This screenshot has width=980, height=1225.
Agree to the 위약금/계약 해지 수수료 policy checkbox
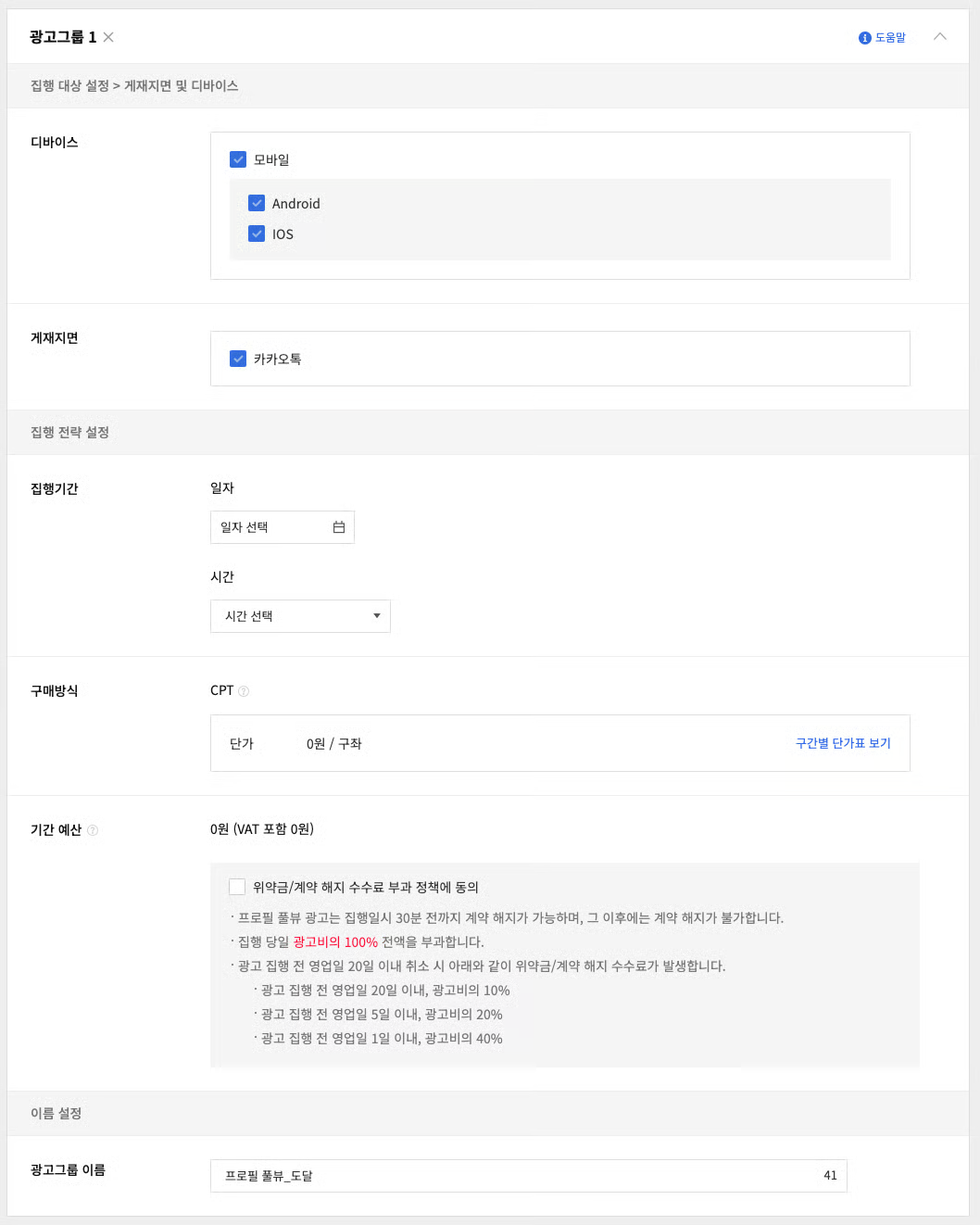point(237,887)
